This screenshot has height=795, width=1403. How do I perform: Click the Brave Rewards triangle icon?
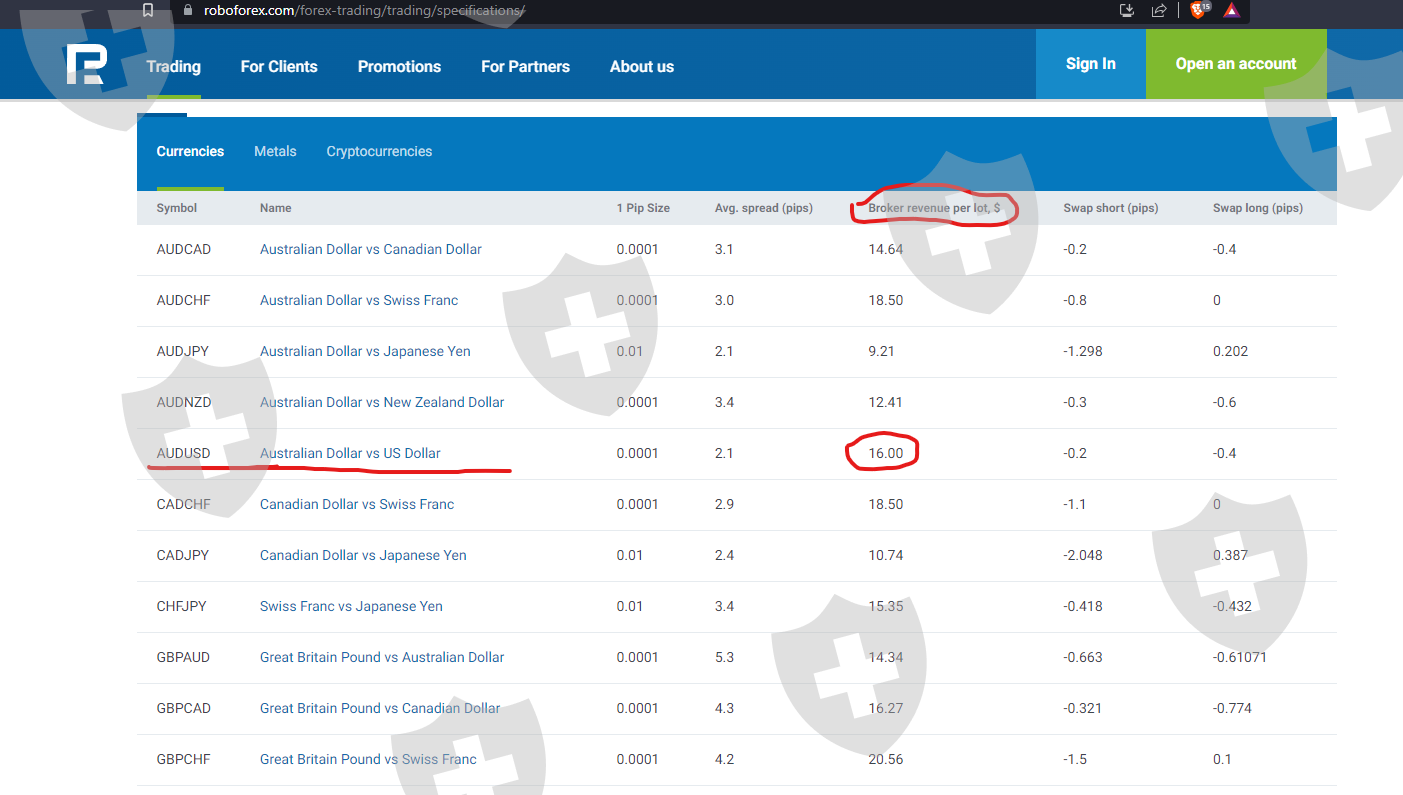tap(1231, 10)
